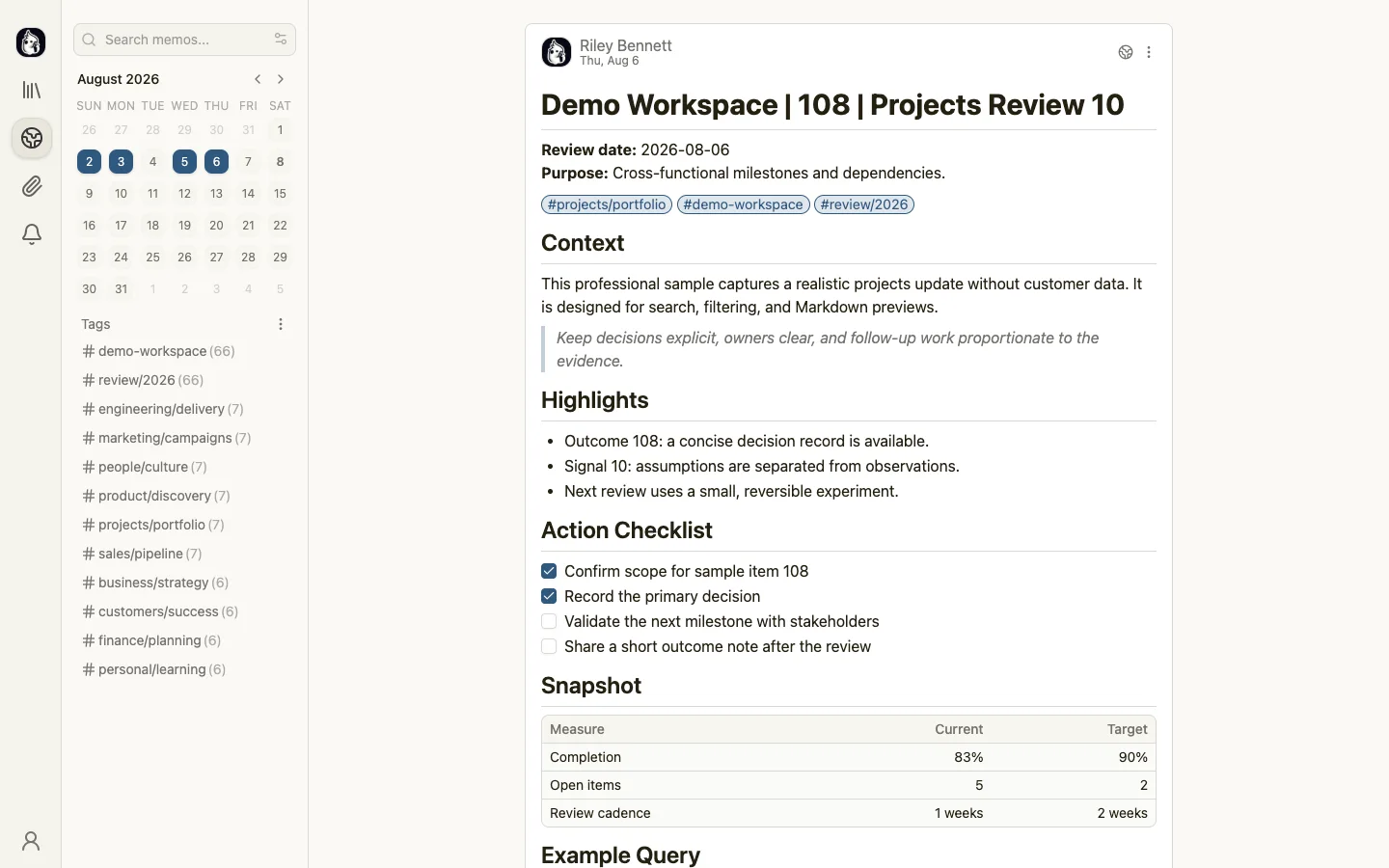Click the memo title 'Demo Workspace | 108 | Projects Review 10'
The image size is (1389, 868).
(x=832, y=105)
